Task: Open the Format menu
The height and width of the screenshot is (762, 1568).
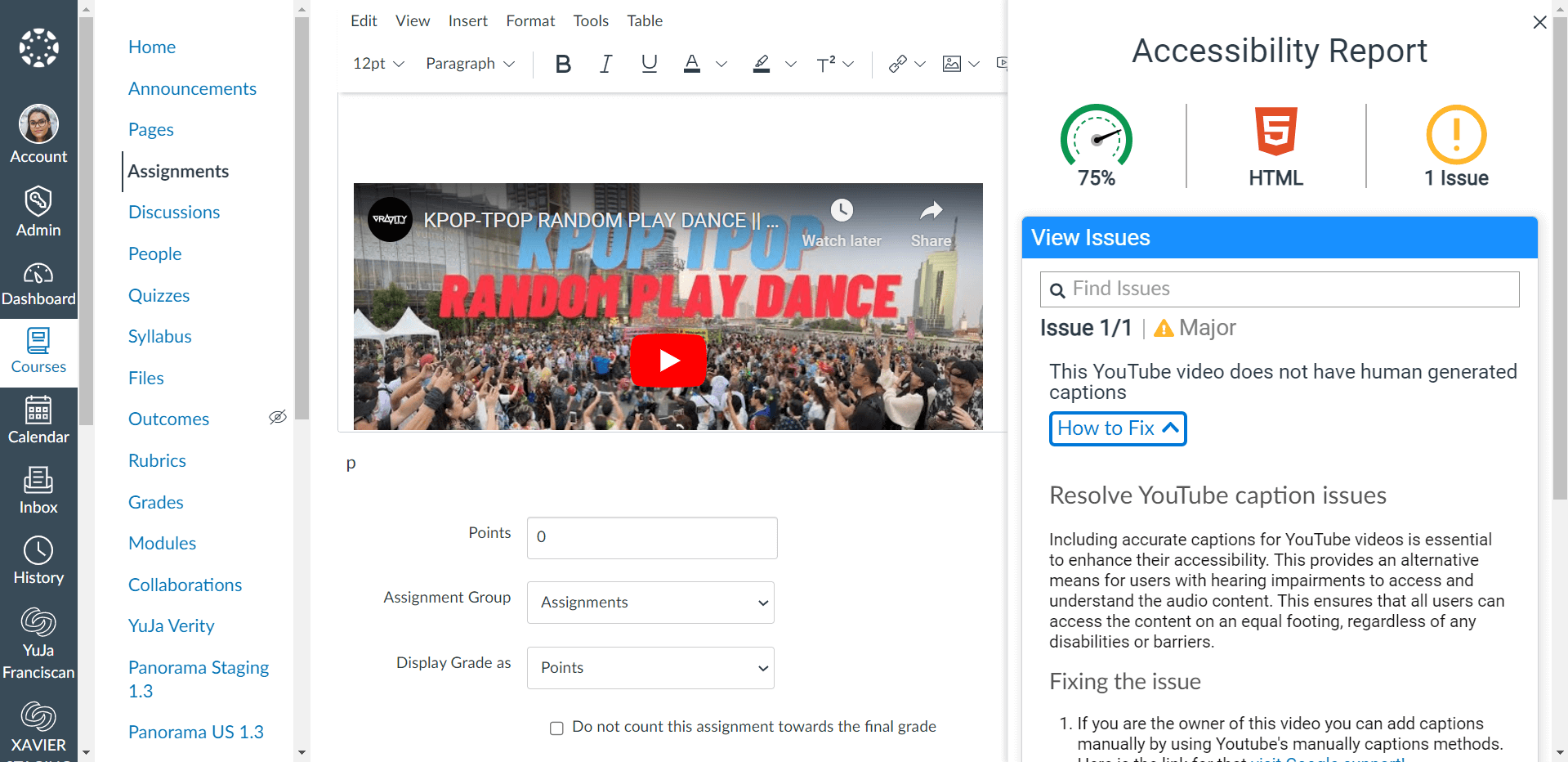Action: [x=530, y=21]
